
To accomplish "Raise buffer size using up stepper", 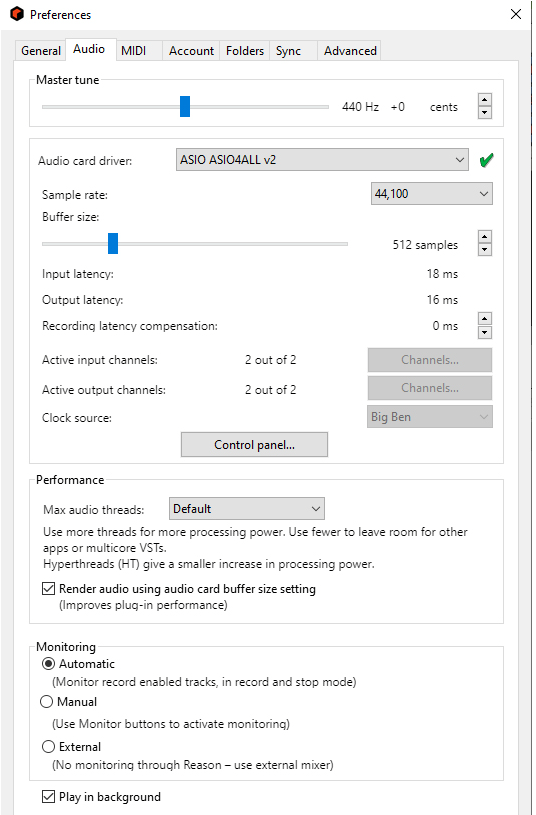I will [x=485, y=237].
